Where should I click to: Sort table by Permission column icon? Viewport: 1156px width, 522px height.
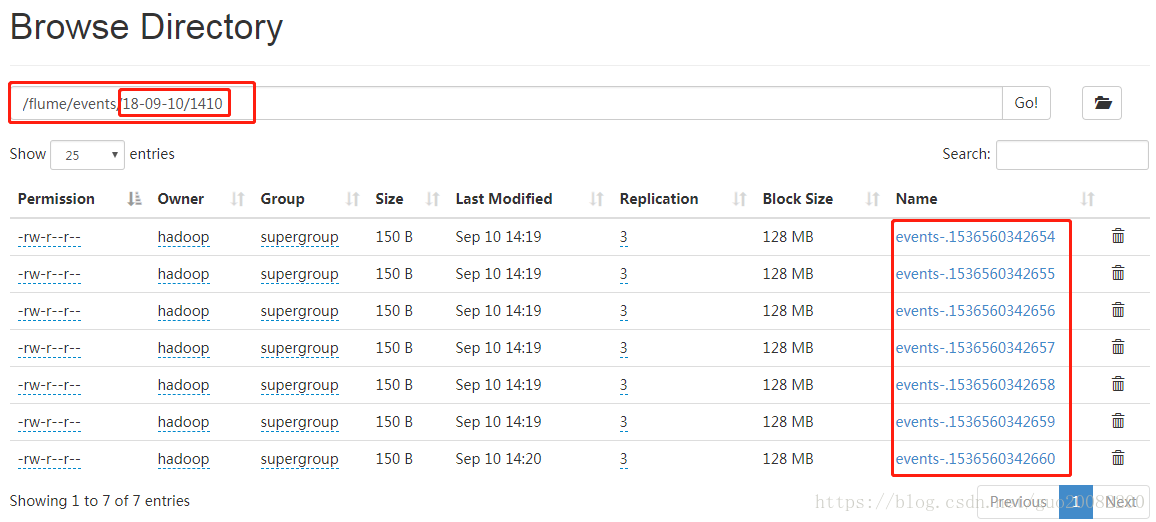click(134, 199)
